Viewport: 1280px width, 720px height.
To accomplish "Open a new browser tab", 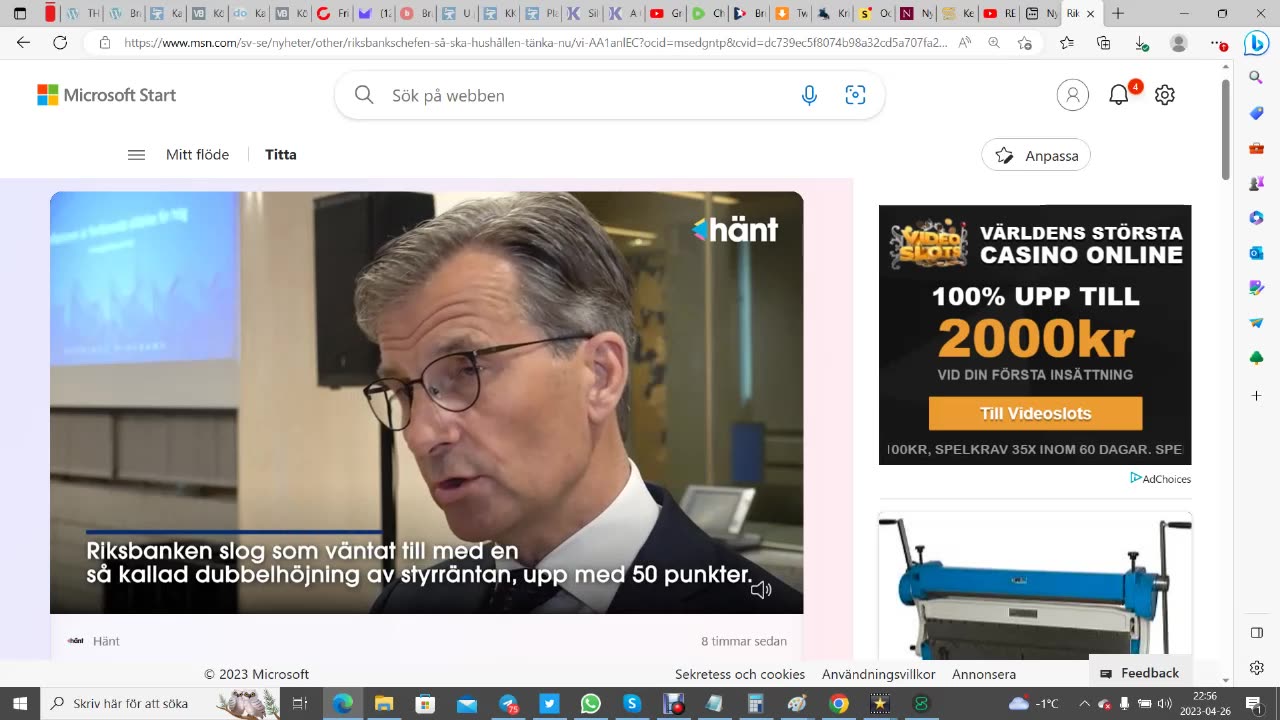I will click(x=1118, y=14).
